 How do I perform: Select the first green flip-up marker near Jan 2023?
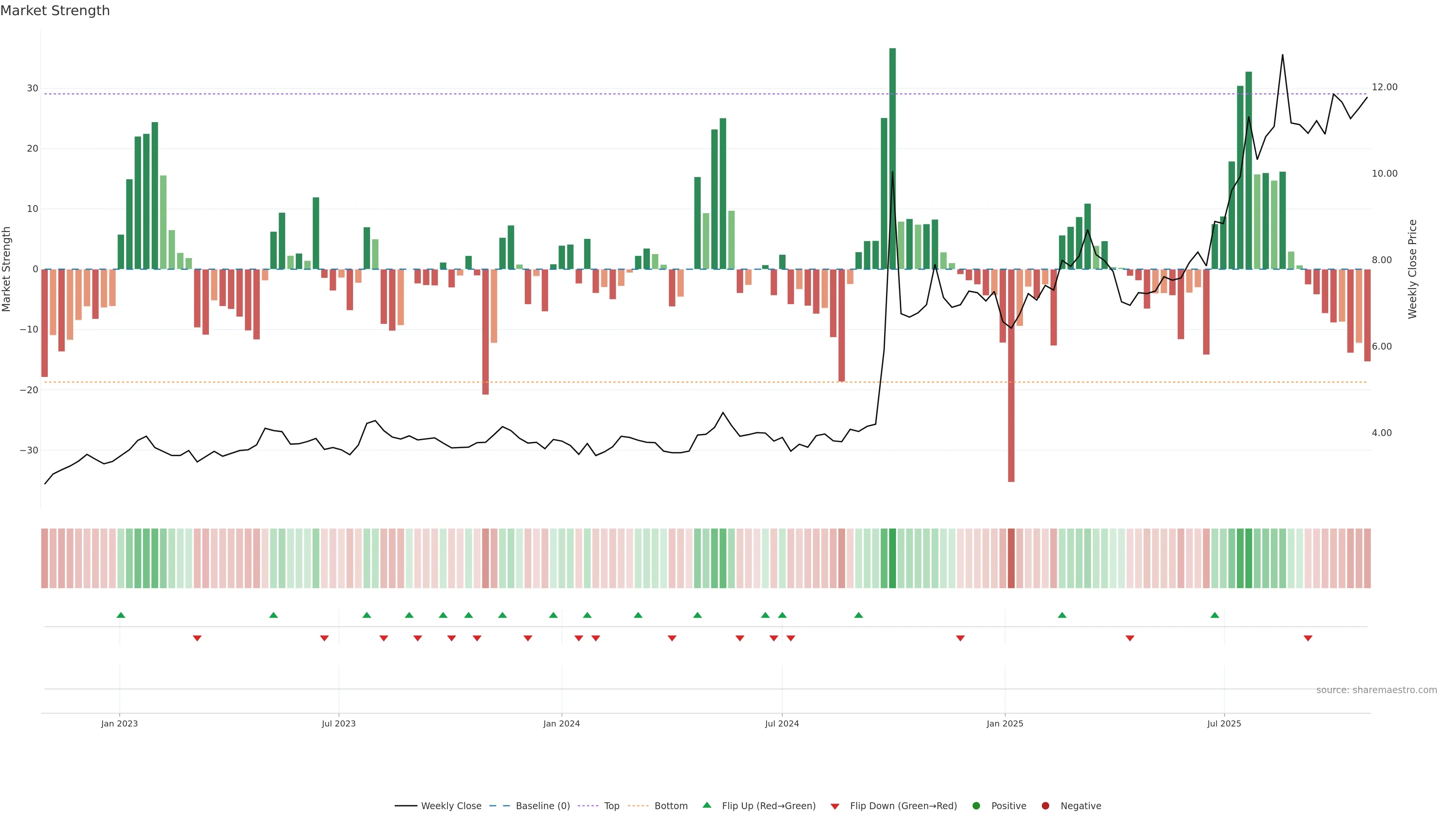[x=121, y=615]
